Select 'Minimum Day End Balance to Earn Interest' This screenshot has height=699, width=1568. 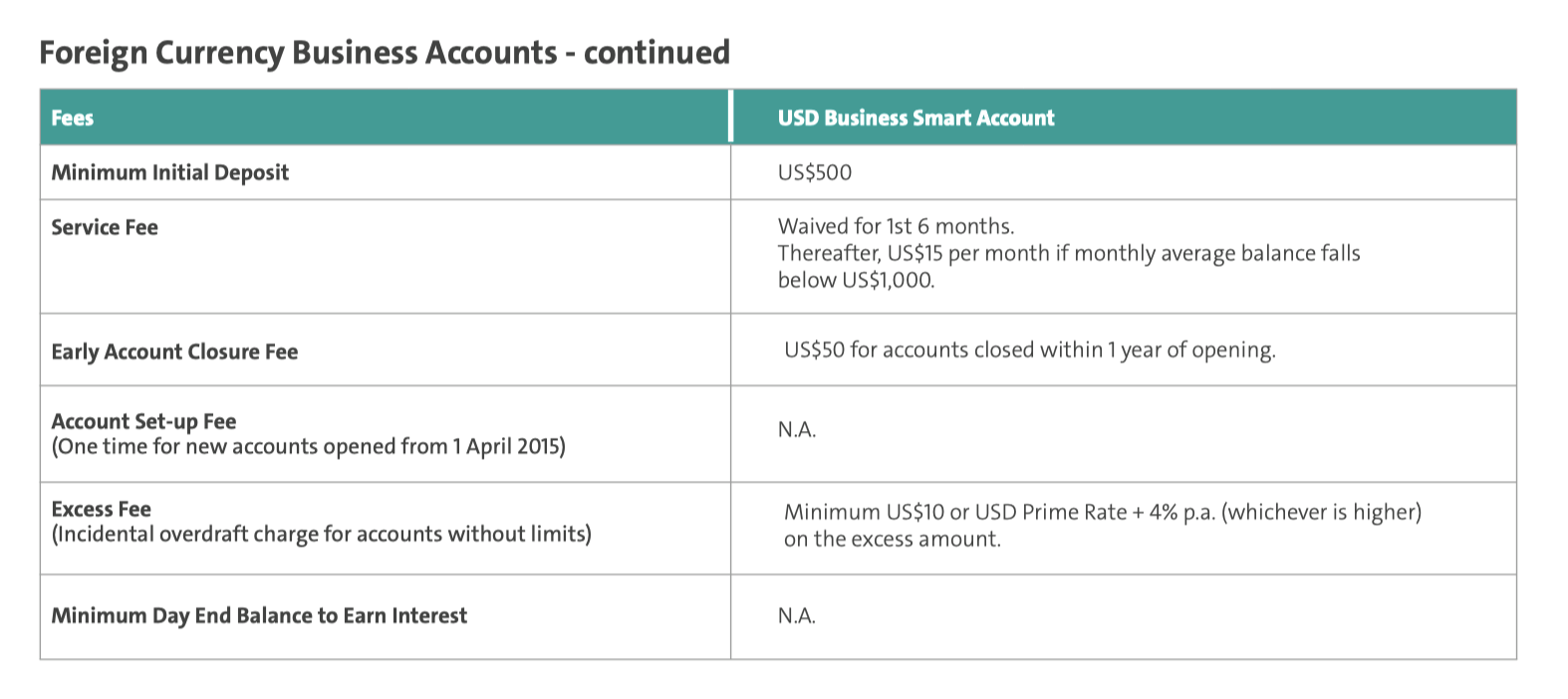point(259,615)
